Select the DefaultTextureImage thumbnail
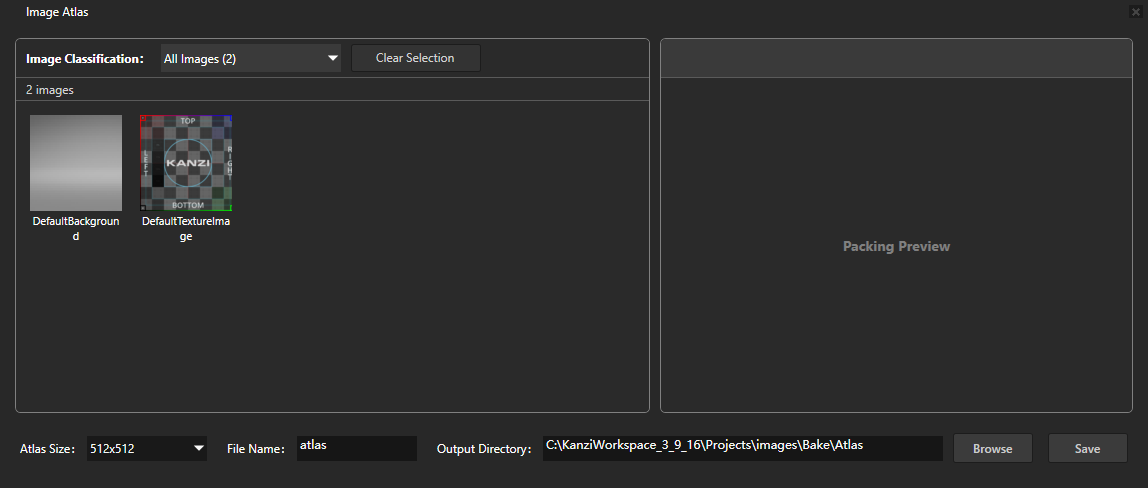This screenshot has width=1148, height=488. (x=186, y=162)
